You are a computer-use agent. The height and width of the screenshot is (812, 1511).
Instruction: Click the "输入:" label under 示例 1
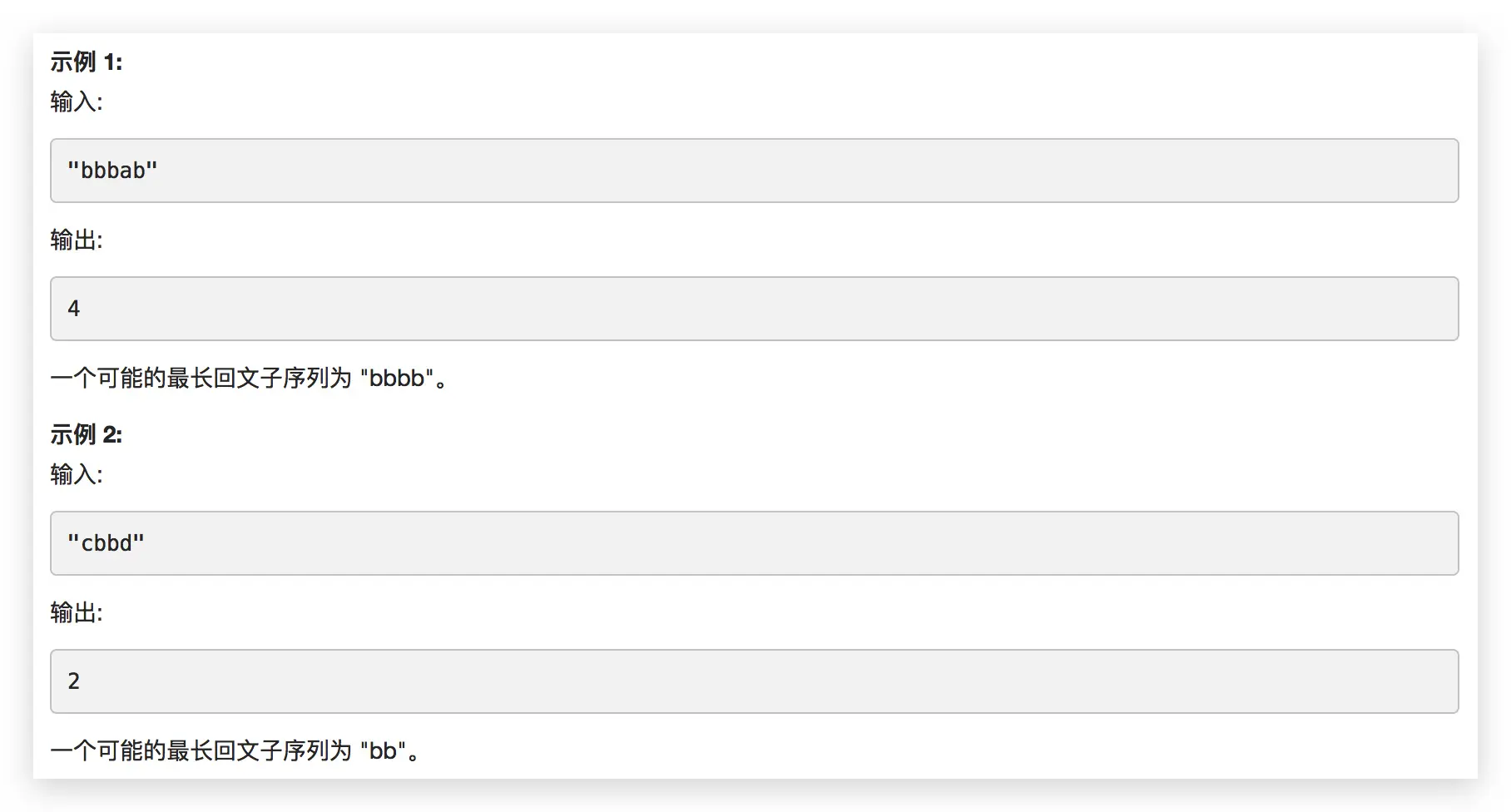(x=76, y=101)
